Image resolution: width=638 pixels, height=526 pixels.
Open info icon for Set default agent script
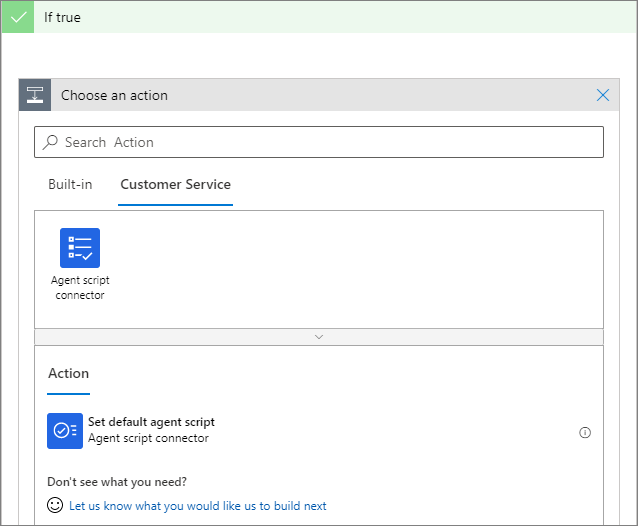pos(585,433)
